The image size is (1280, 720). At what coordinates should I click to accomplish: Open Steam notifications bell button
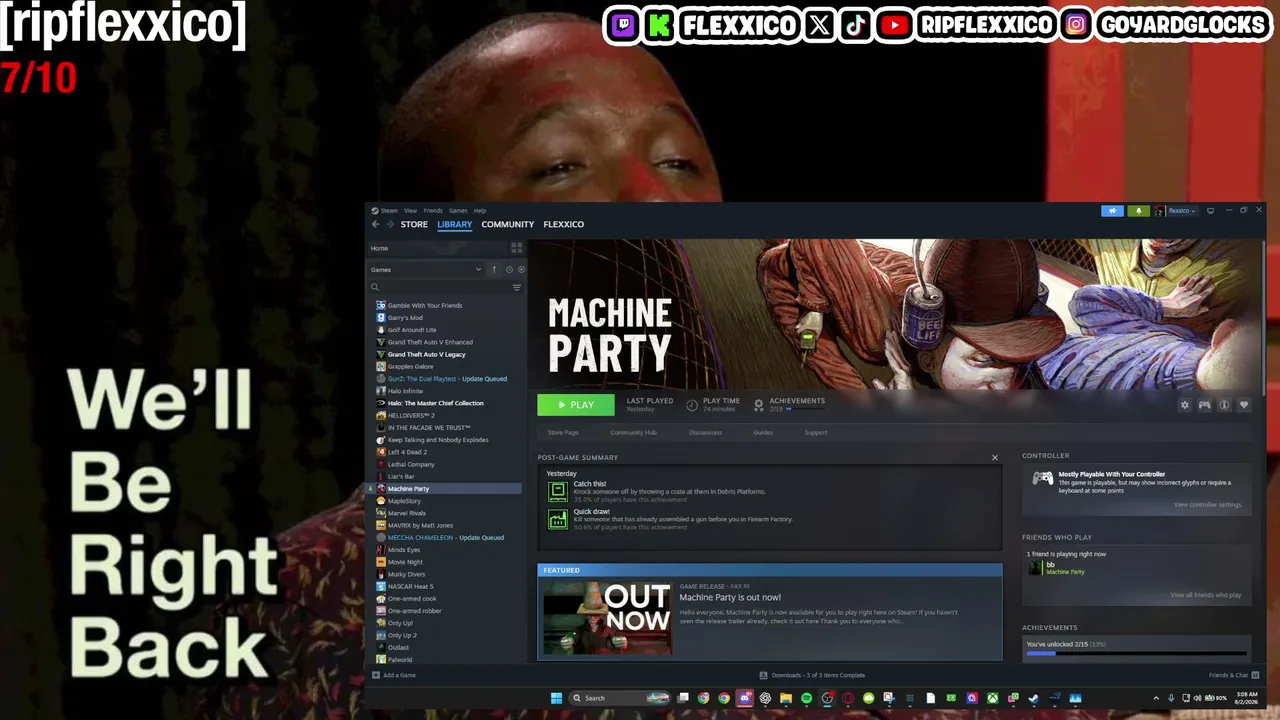(1138, 211)
